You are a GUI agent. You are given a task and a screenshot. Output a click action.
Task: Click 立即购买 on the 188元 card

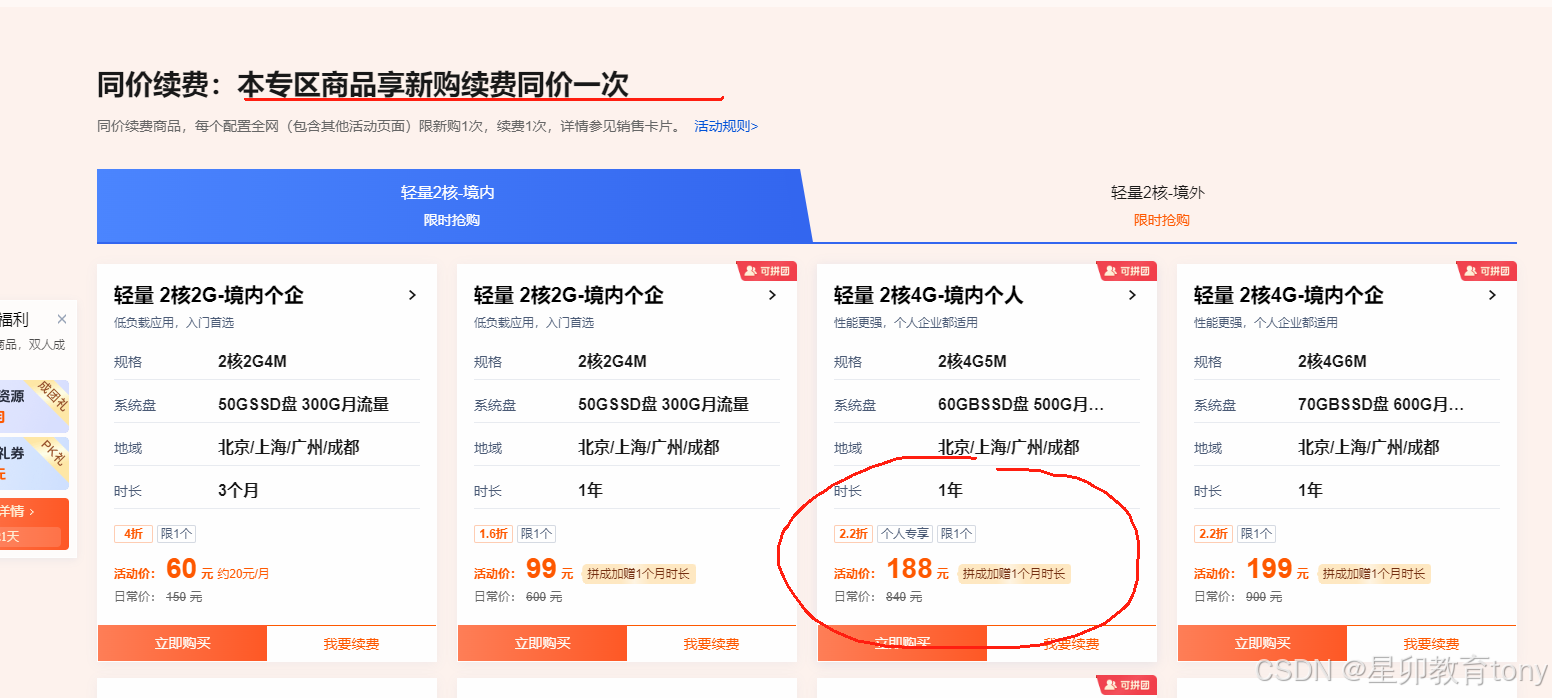902,643
